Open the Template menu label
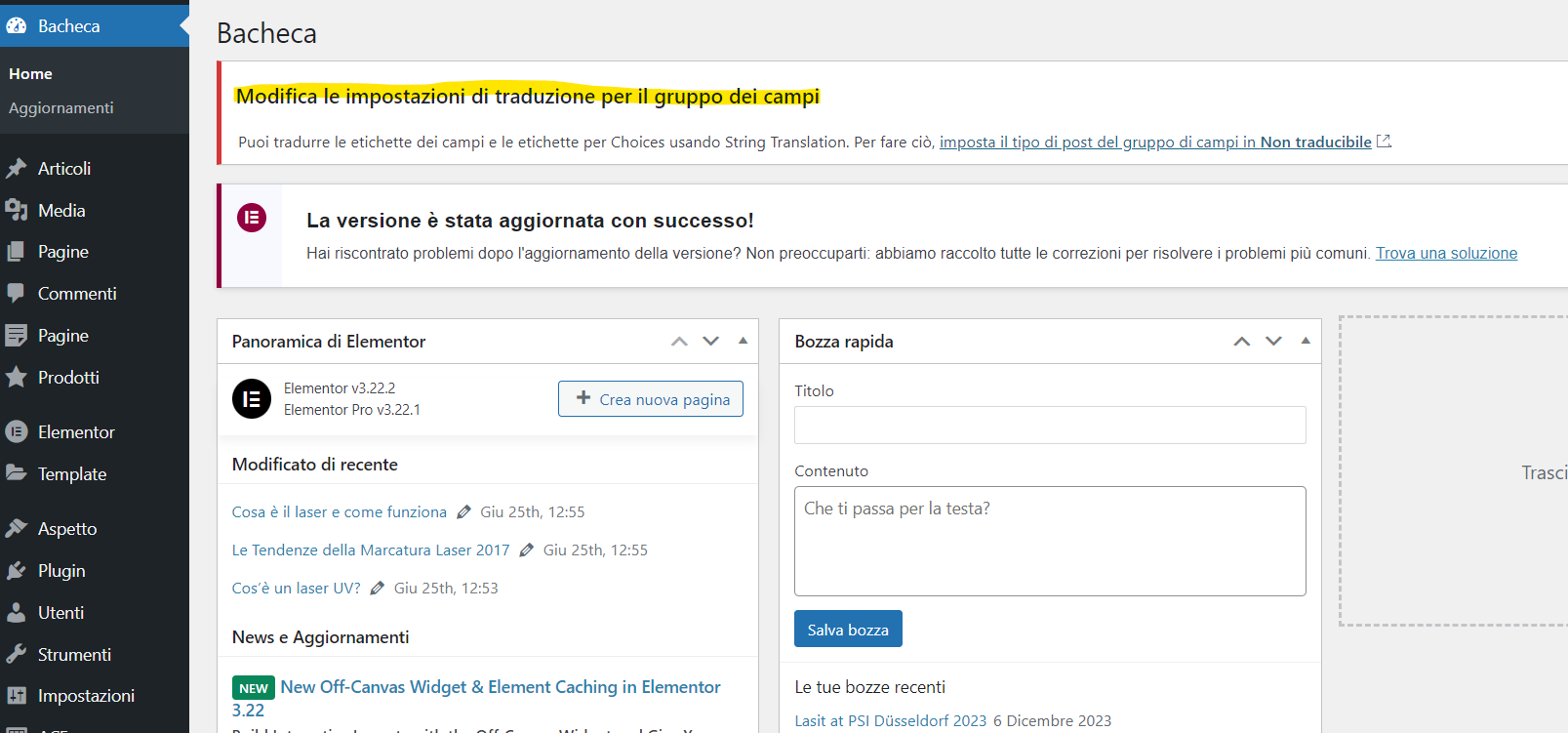The image size is (1568, 733). (x=72, y=473)
